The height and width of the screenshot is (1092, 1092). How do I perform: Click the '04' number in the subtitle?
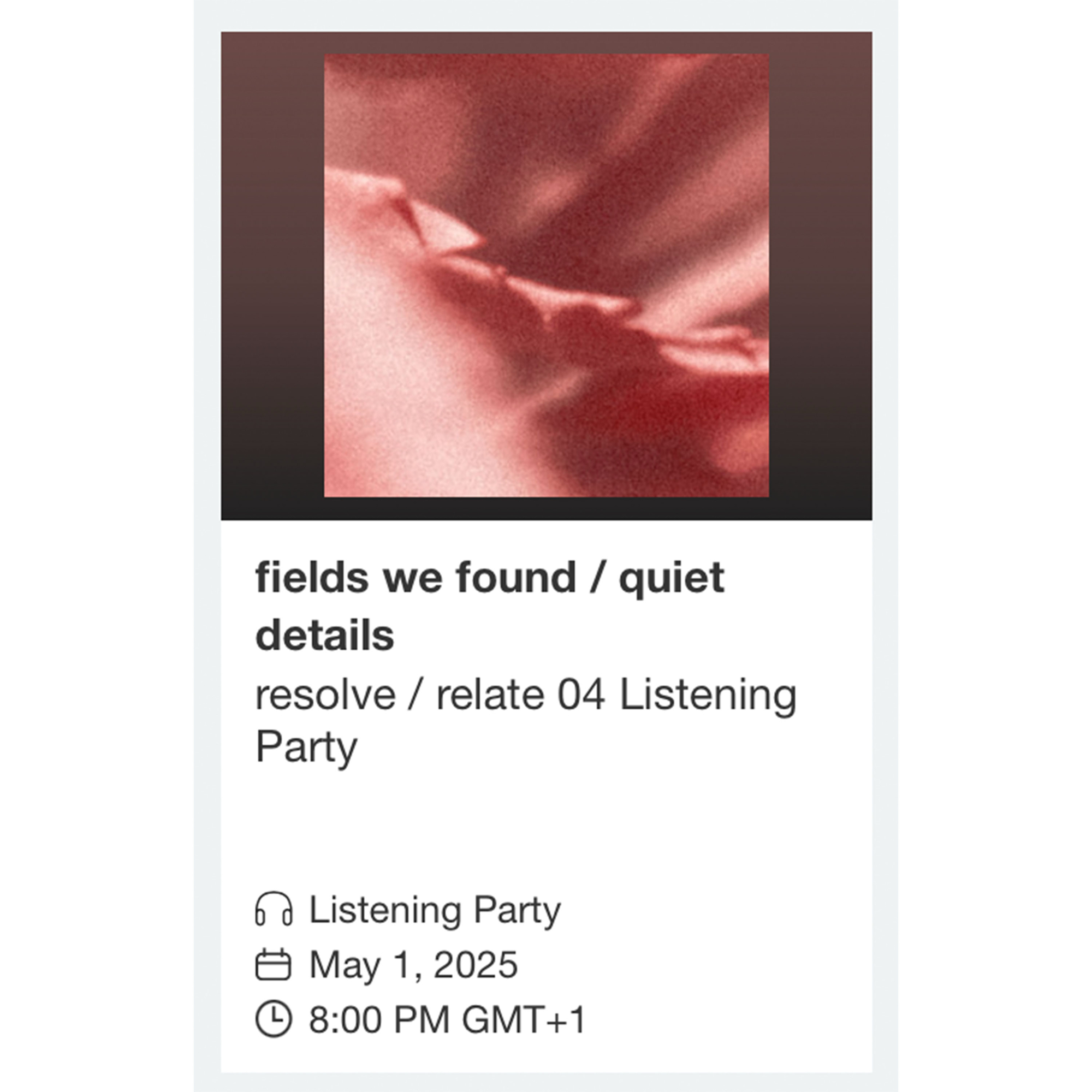pos(581,694)
